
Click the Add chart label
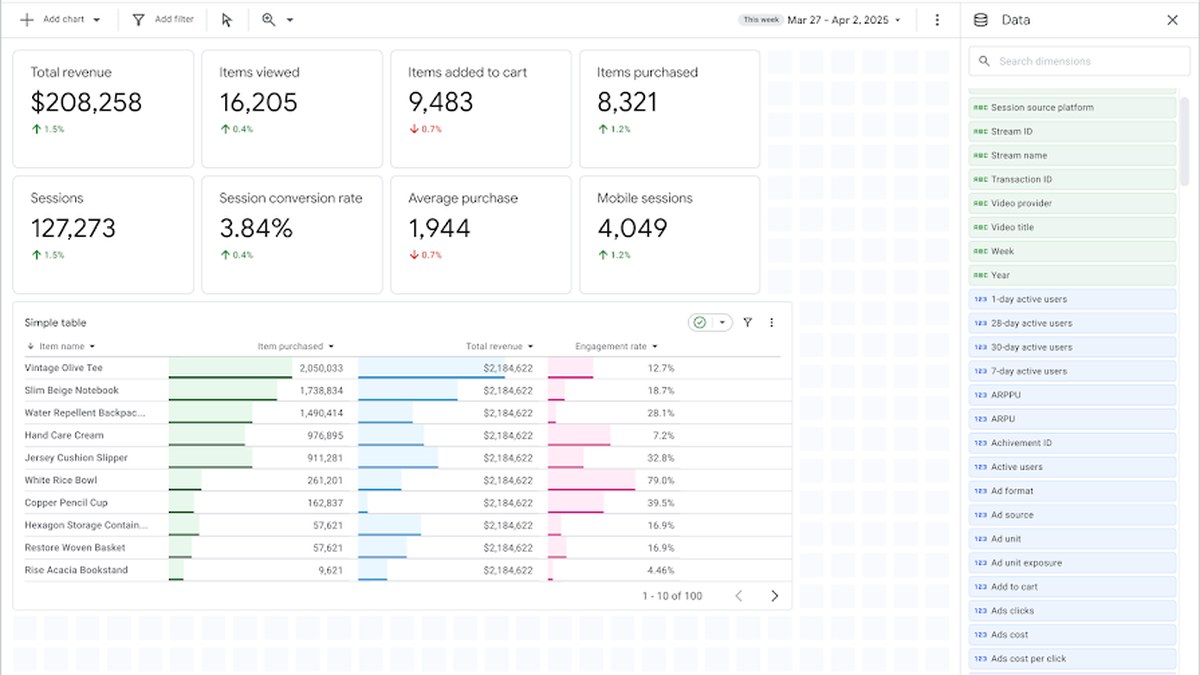64,20
